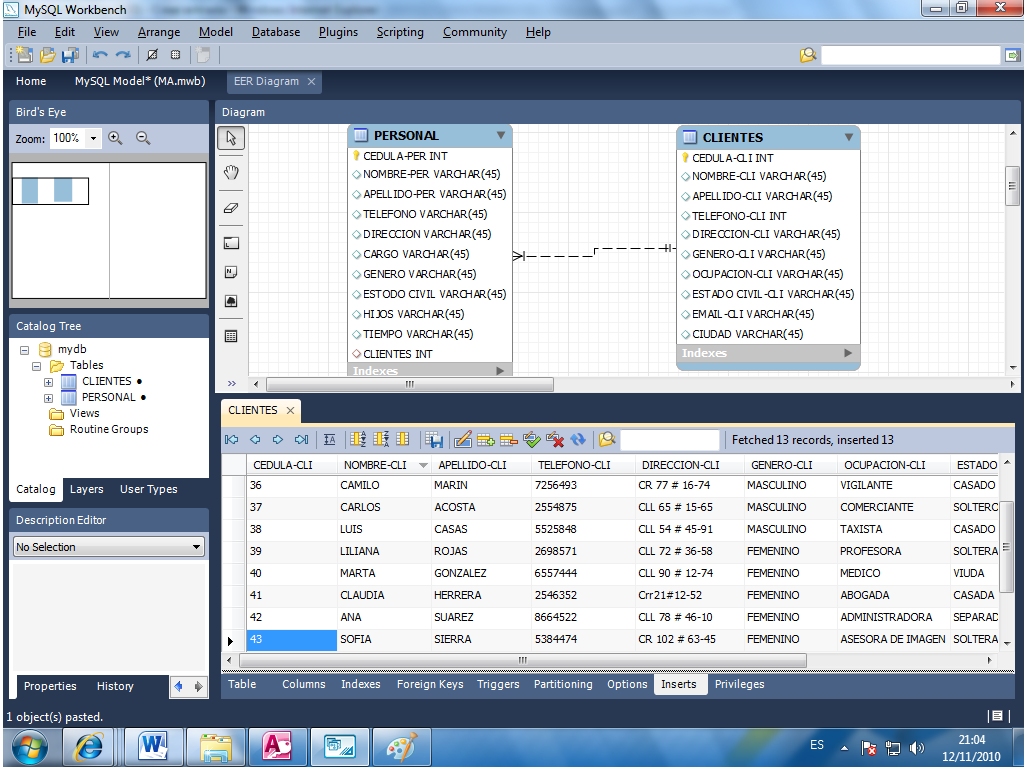This screenshot has height=768, width=1024.
Task: Go to first record
Action: pos(231,440)
